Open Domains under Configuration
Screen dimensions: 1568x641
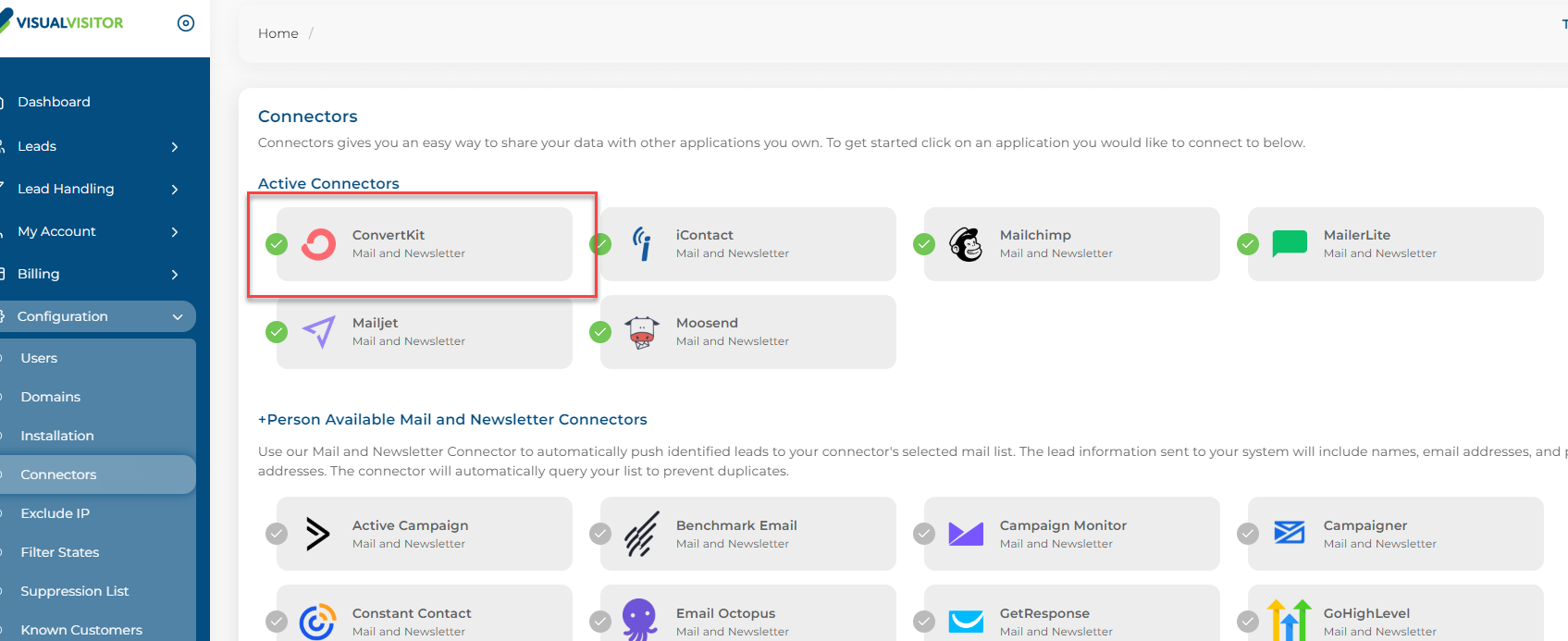click(x=51, y=397)
